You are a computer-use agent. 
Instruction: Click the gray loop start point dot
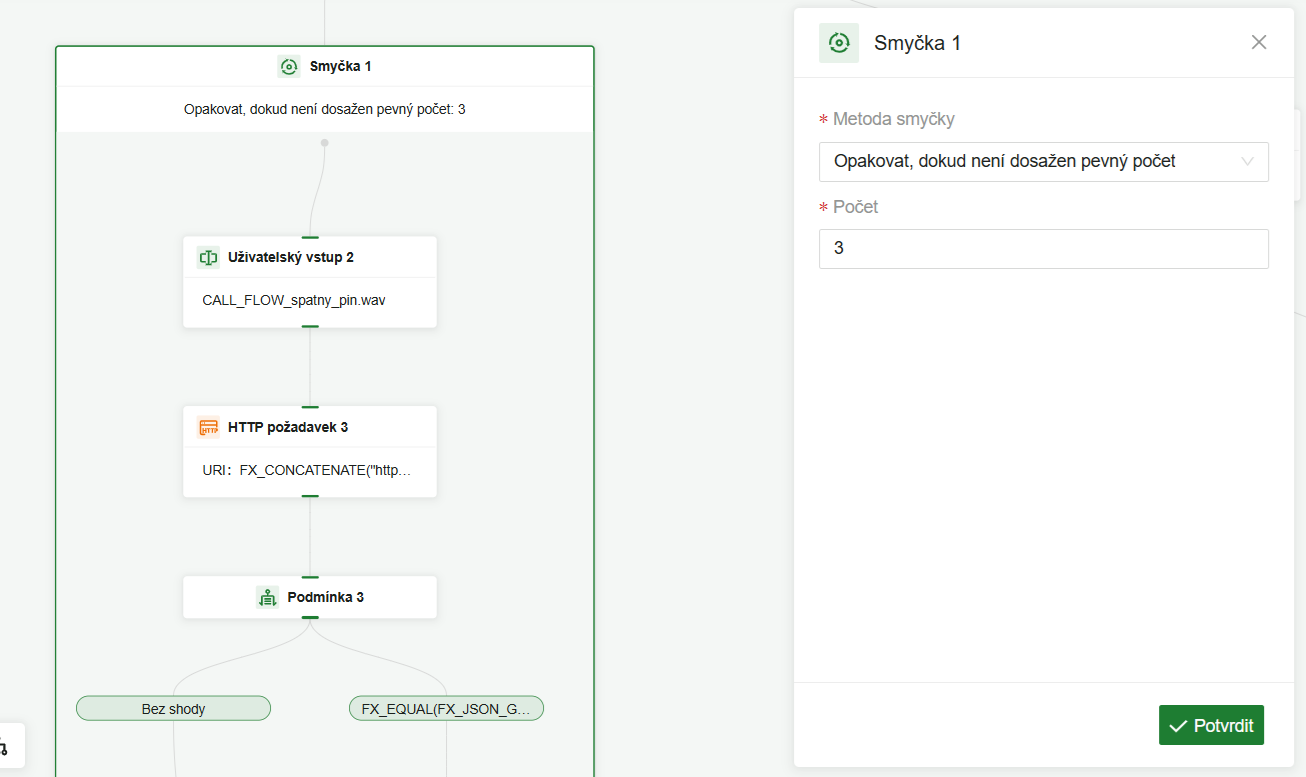click(x=324, y=143)
